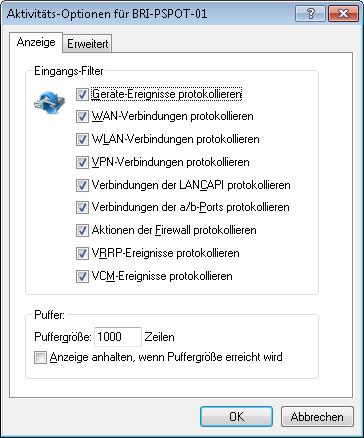Toggle VPN-Verbindungen protokollieren checkbox
The height and width of the screenshot is (438, 364).
82,162
